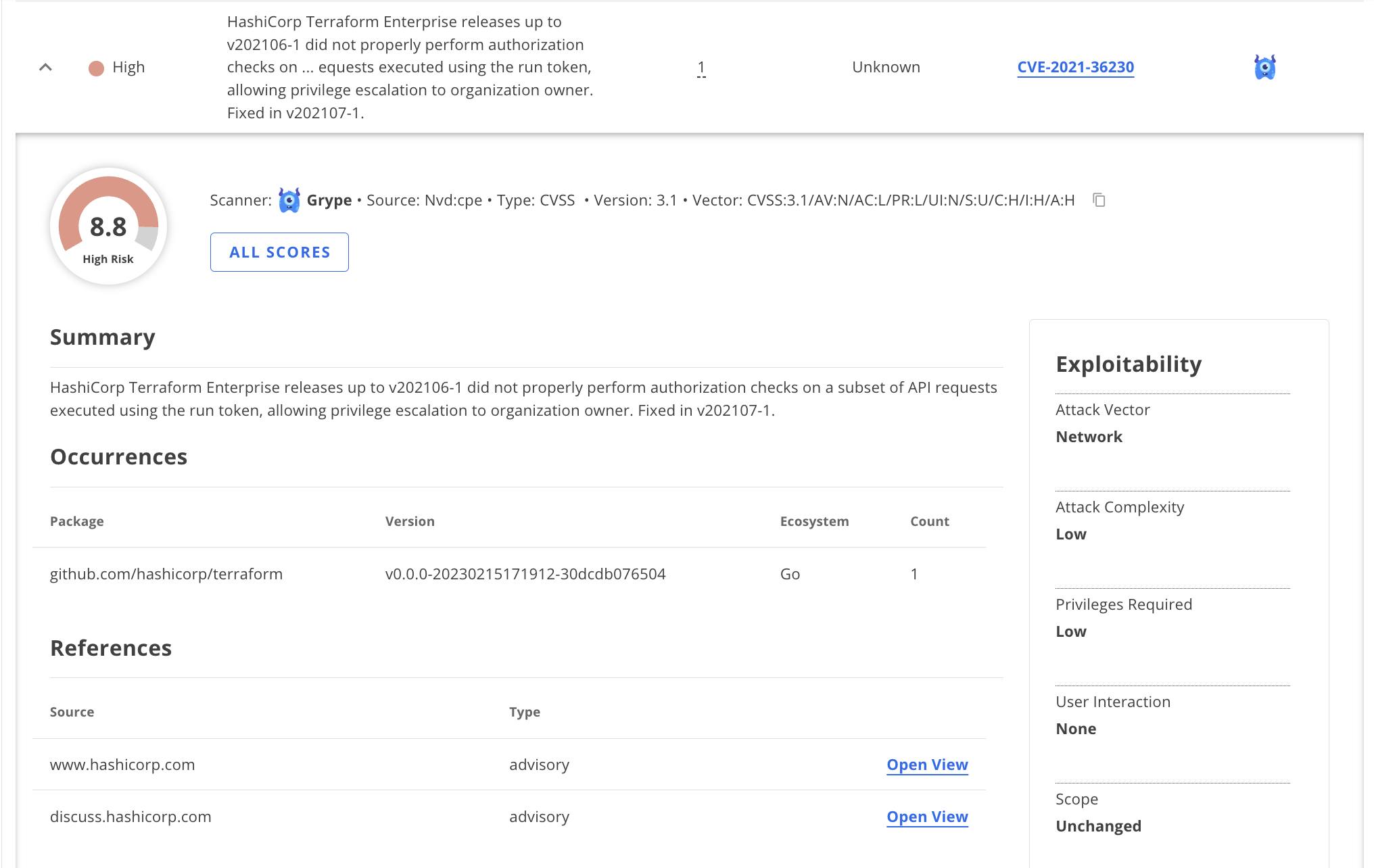Click the Version: 3.1 text

[635, 200]
